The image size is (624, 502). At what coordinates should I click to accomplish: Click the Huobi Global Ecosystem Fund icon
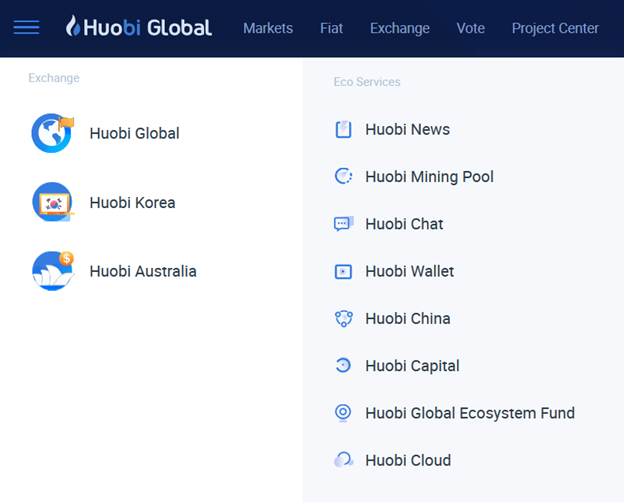click(x=343, y=413)
